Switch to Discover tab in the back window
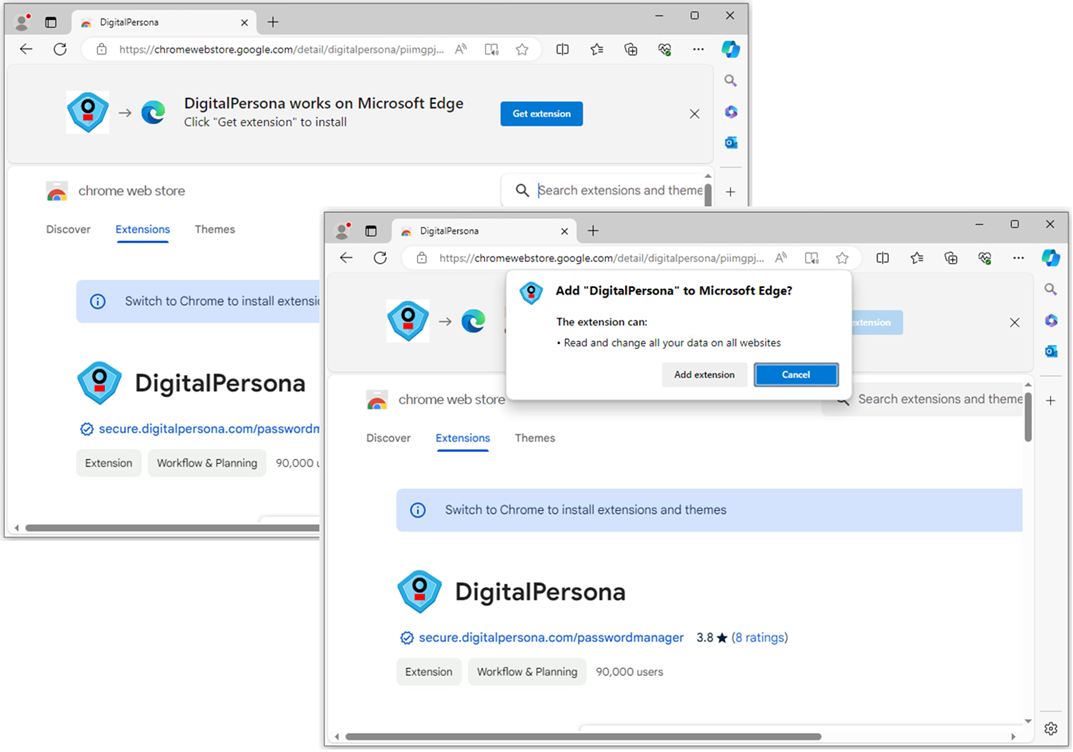Viewport: 1073px width, 752px height. (x=68, y=229)
